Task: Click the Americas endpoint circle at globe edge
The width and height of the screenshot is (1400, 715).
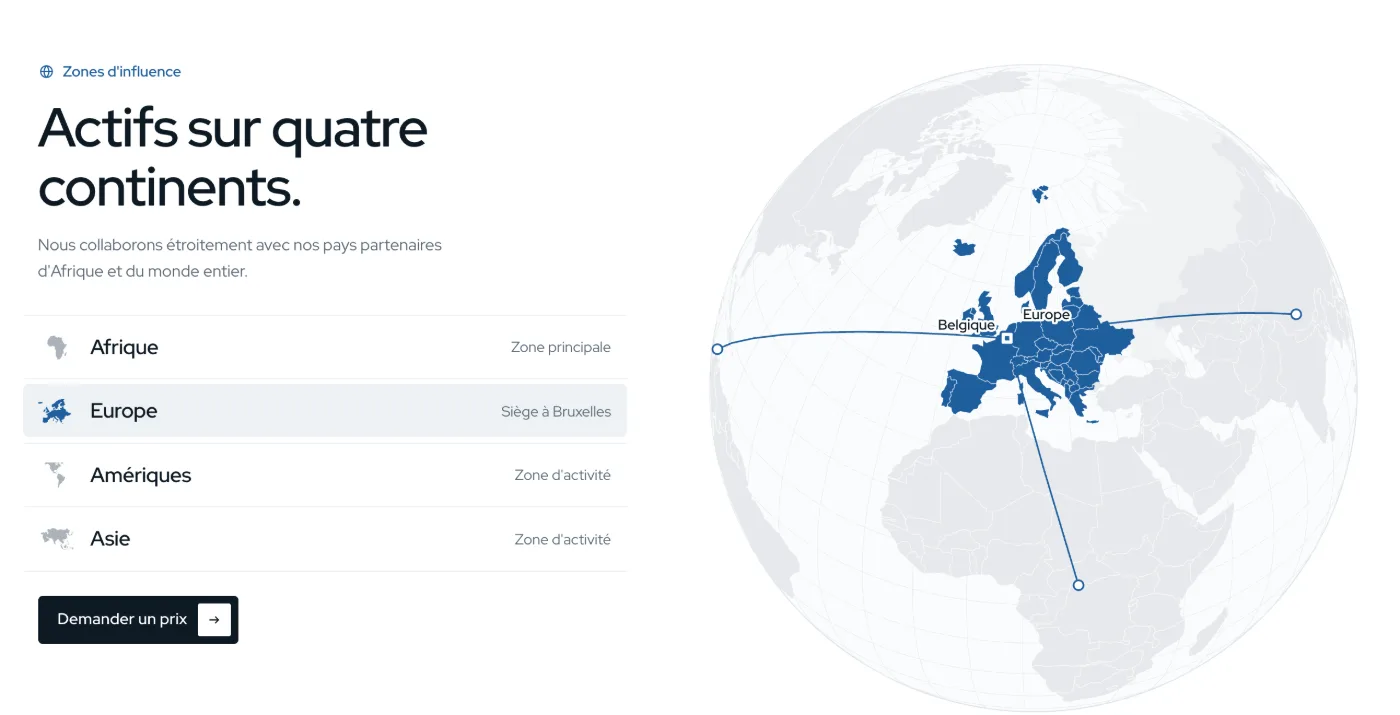Action: [717, 349]
